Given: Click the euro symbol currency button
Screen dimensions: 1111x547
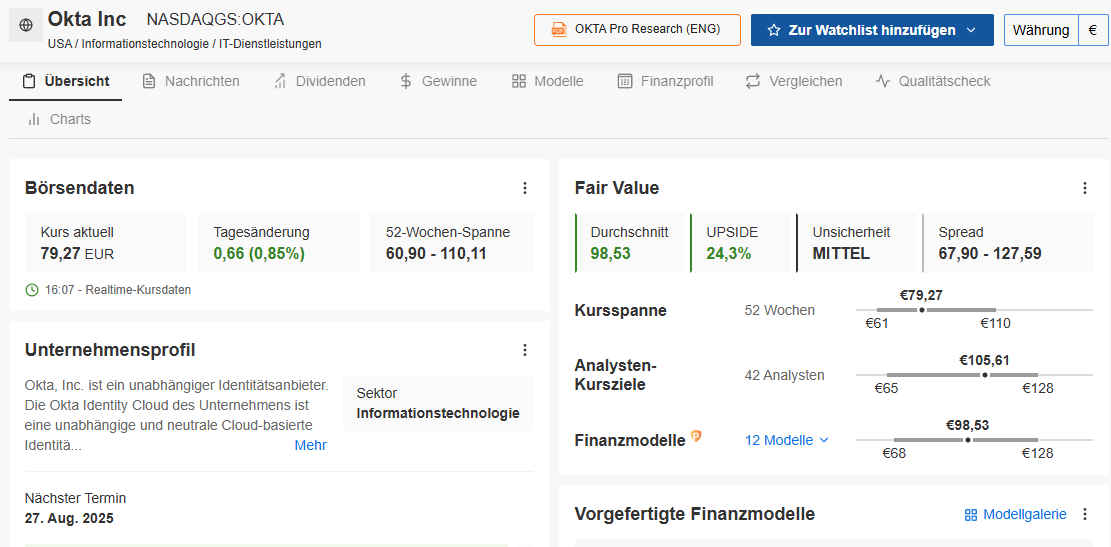Looking at the screenshot, I should 1092,30.
